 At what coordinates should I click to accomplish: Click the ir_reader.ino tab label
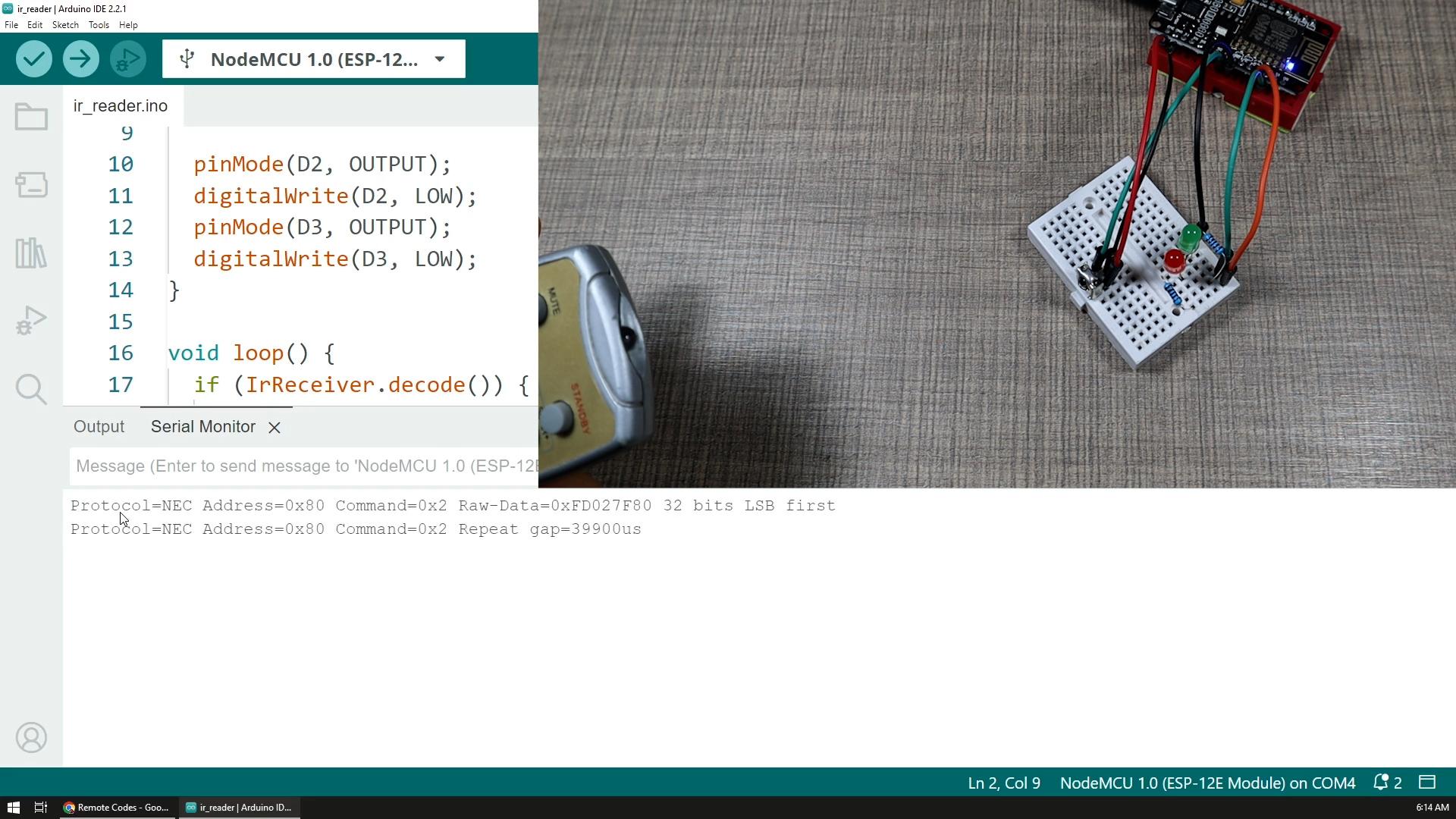(x=120, y=106)
